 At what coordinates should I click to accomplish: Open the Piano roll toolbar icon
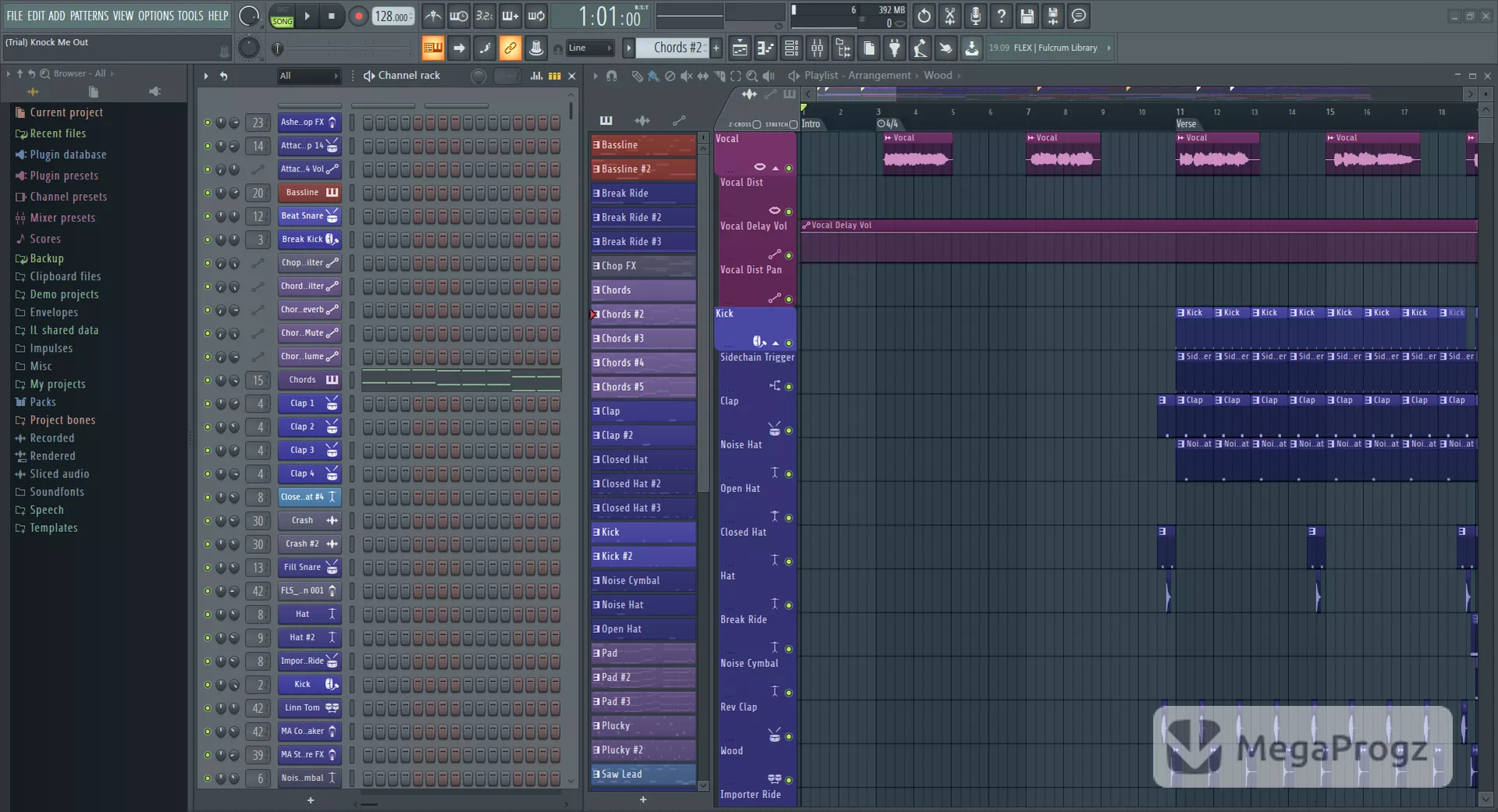coord(765,48)
